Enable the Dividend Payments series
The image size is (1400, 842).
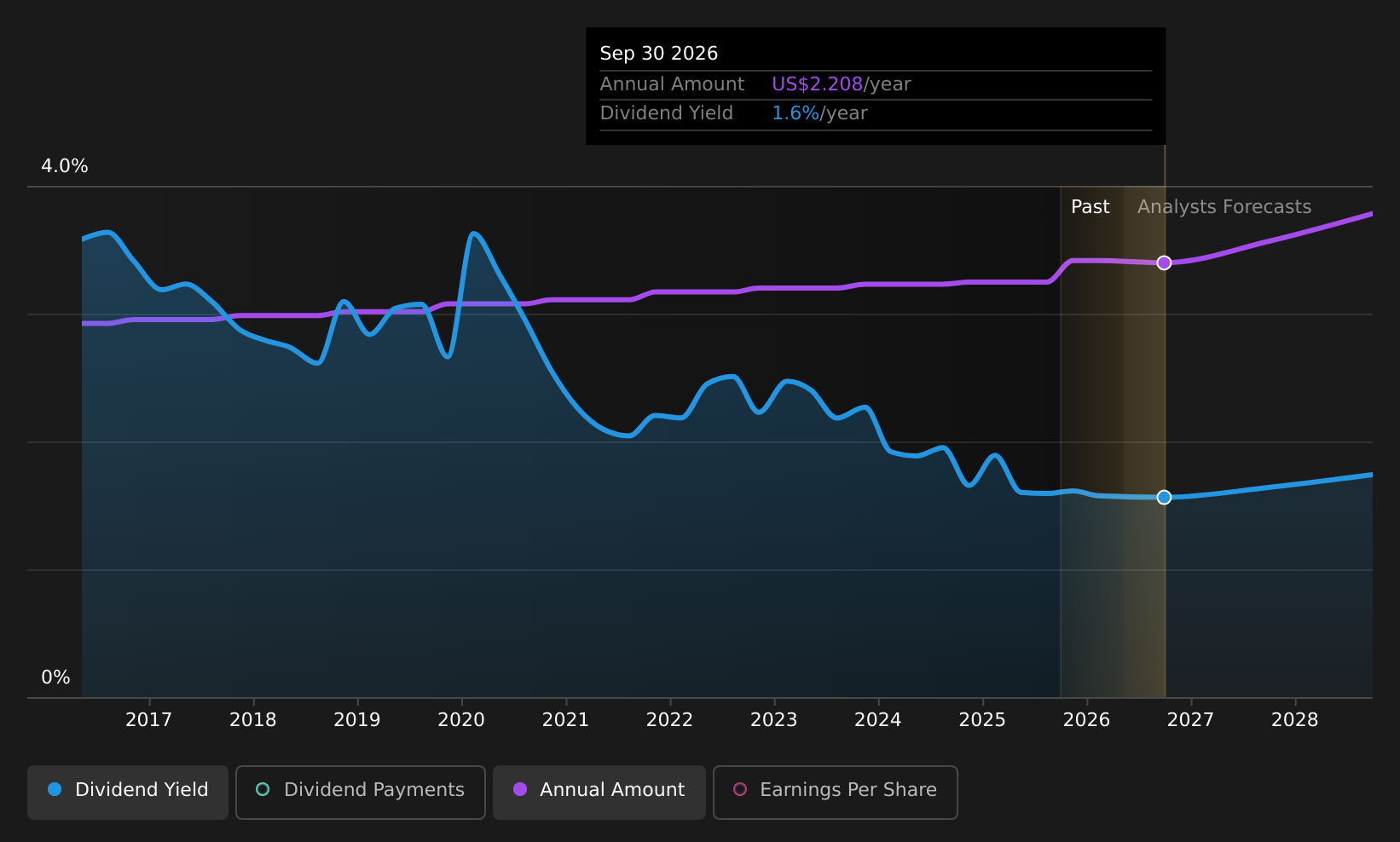click(x=361, y=792)
